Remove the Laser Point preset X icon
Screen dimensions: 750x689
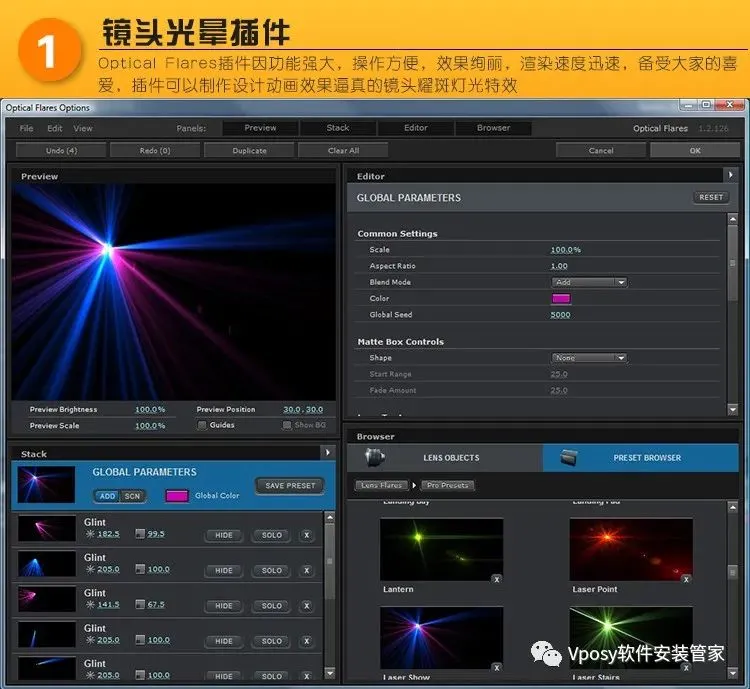pos(686,579)
